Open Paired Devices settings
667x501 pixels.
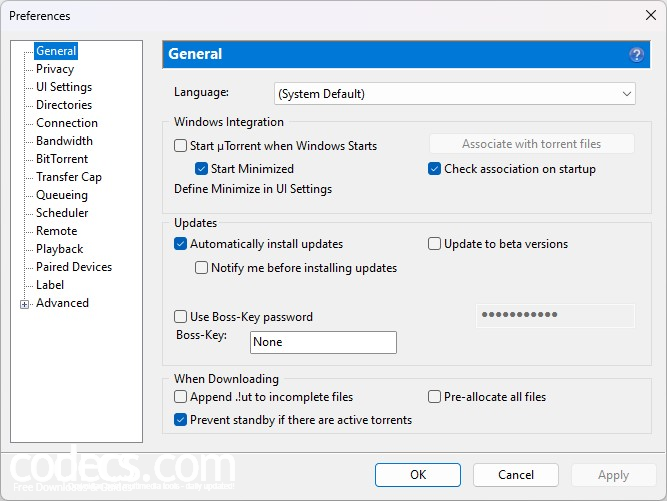pyautogui.click(x=74, y=267)
